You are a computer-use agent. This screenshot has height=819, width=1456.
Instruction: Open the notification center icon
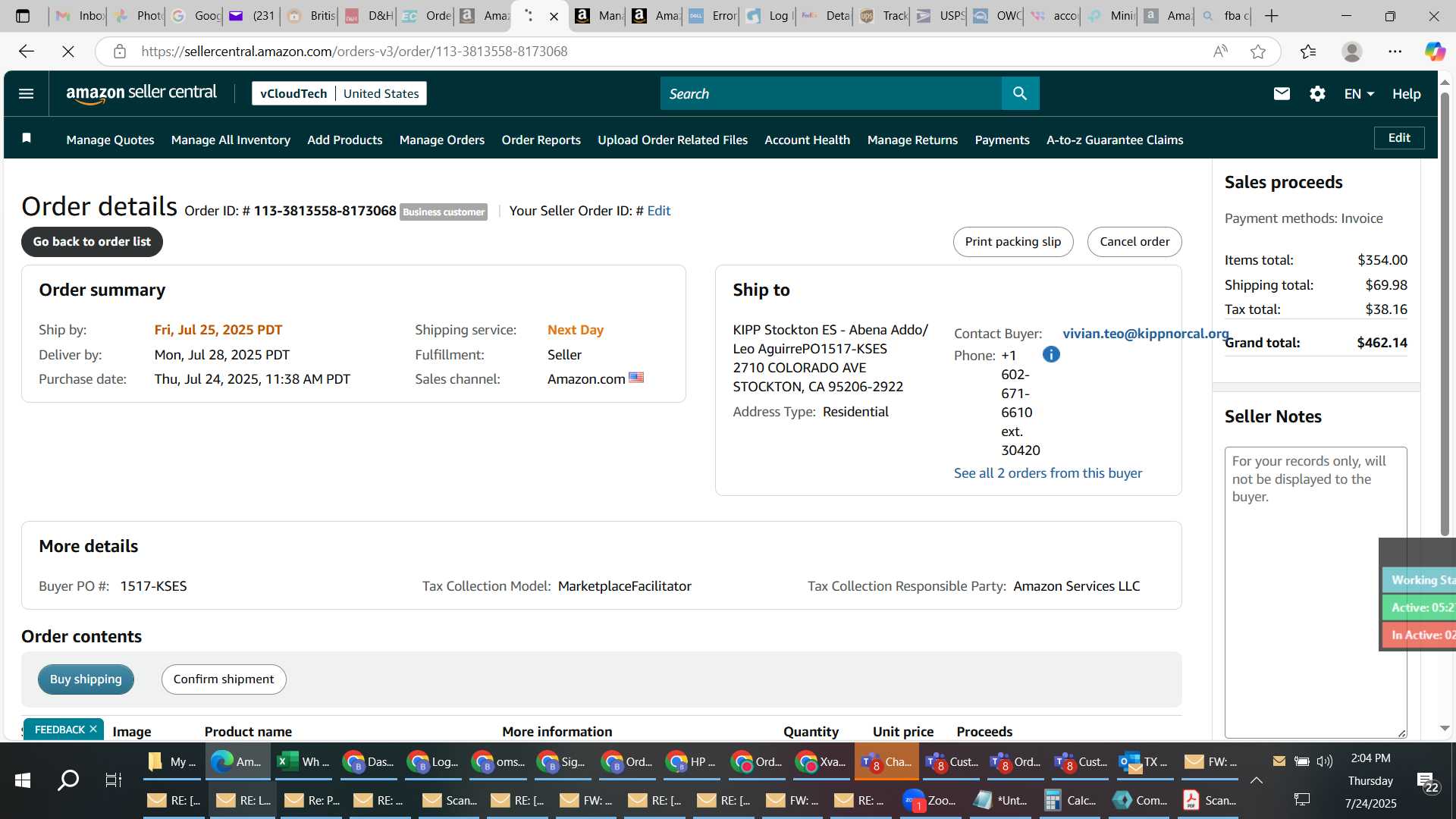(1428, 781)
